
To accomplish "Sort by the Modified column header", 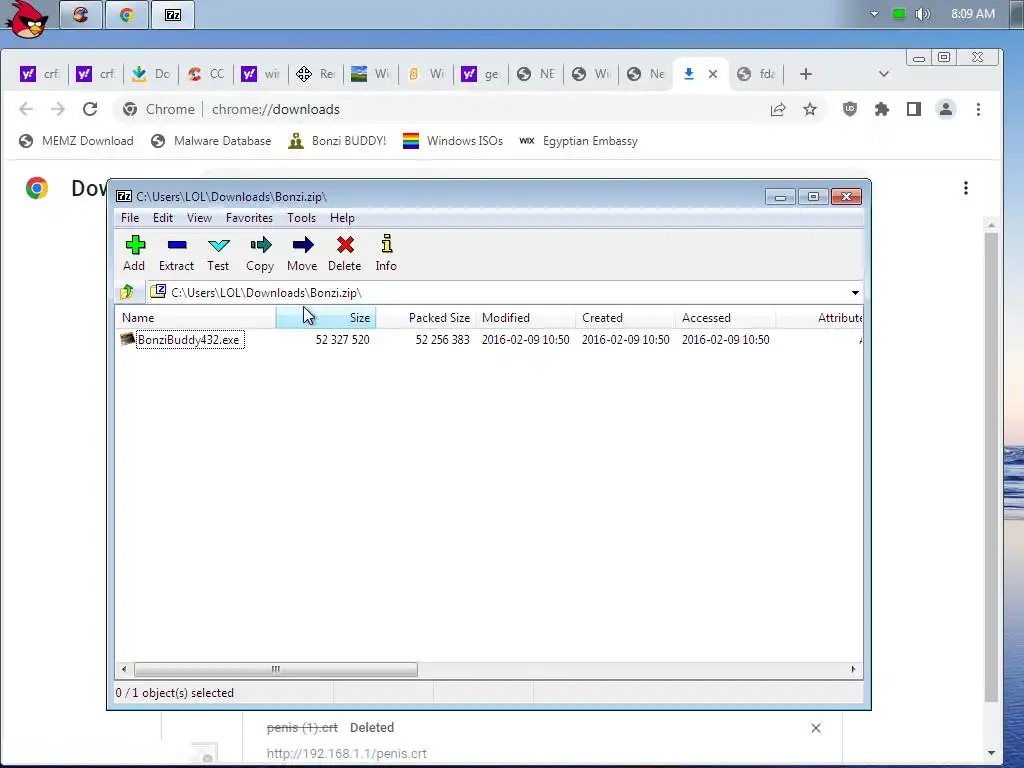I will pos(526,318).
